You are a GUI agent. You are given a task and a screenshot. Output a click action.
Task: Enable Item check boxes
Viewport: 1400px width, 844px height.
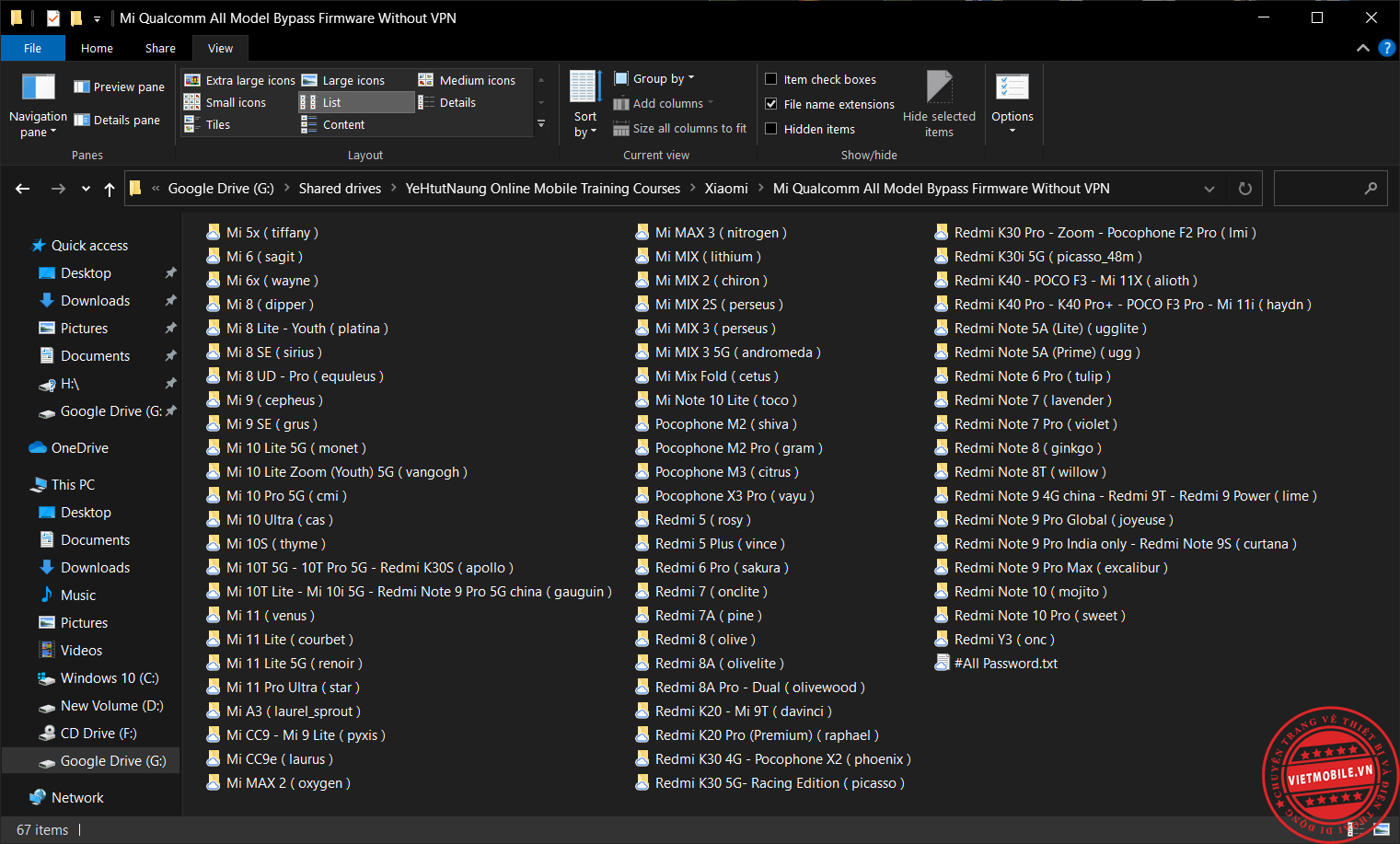pyautogui.click(x=771, y=79)
